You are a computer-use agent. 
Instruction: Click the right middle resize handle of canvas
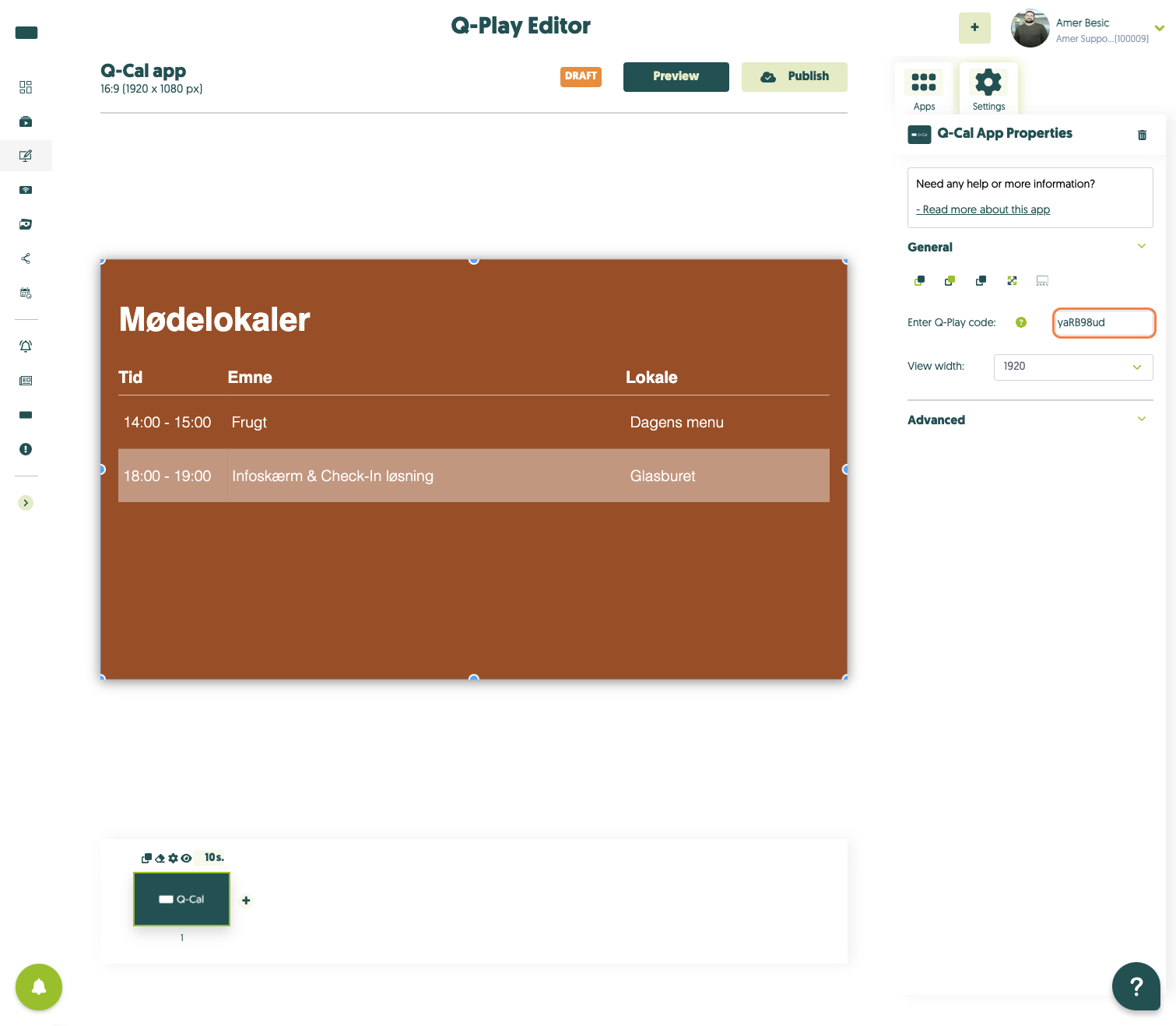[x=846, y=469]
